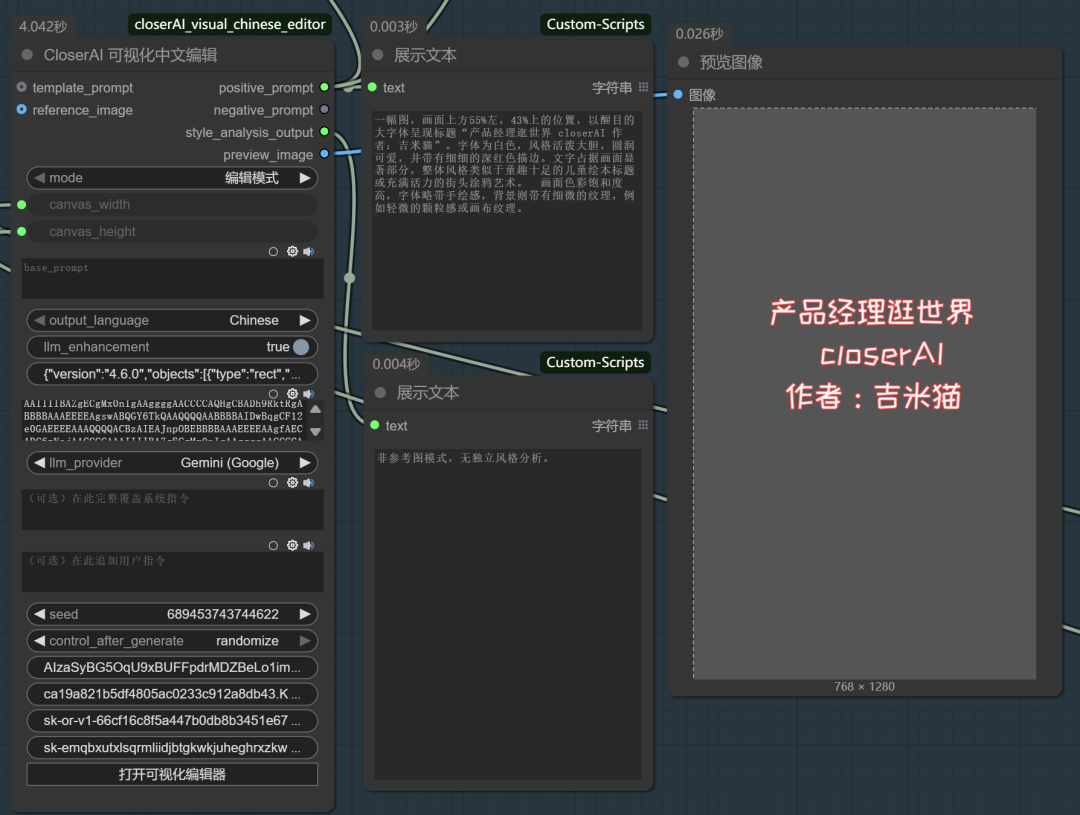Click the text input socket on the lower 展示文本 node
The image size is (1080, 815).
point(375,425)
